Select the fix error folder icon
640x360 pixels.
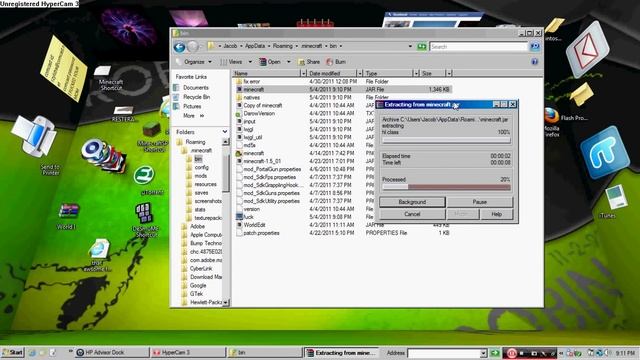(239, 81)
